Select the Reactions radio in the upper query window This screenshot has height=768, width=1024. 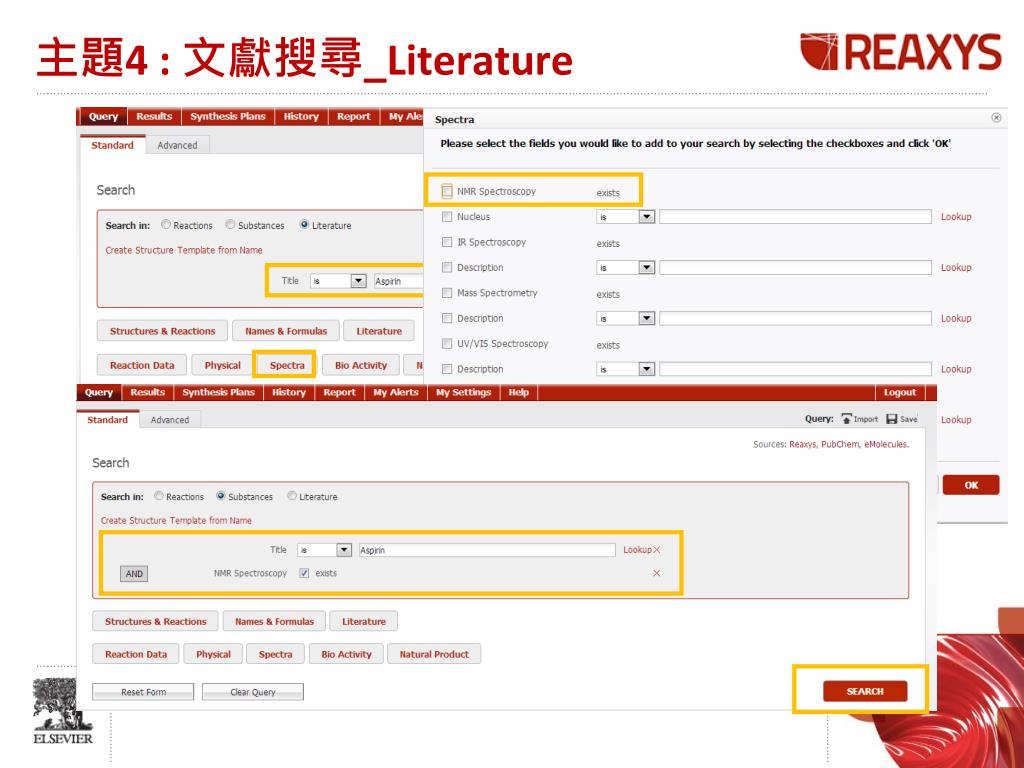166,225
